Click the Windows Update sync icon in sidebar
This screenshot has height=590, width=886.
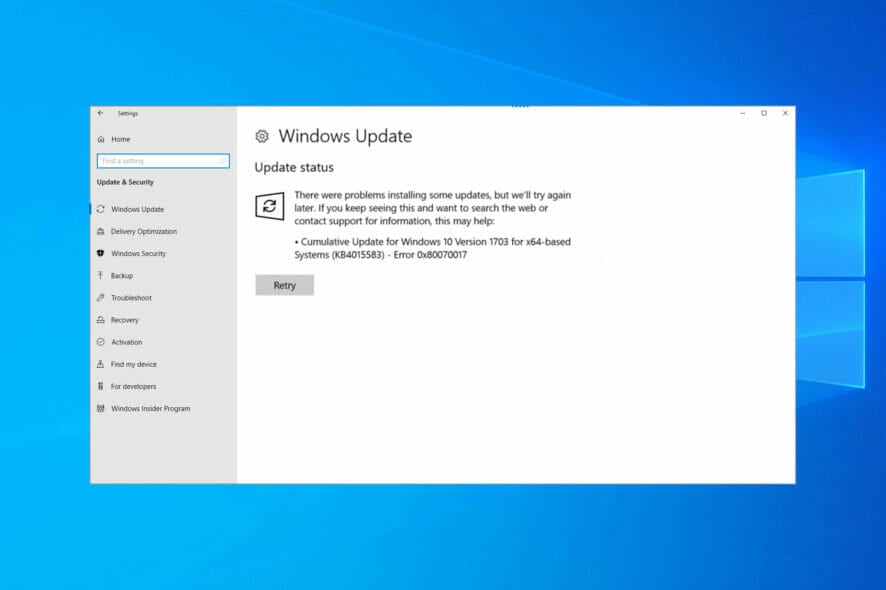point(101,209)
